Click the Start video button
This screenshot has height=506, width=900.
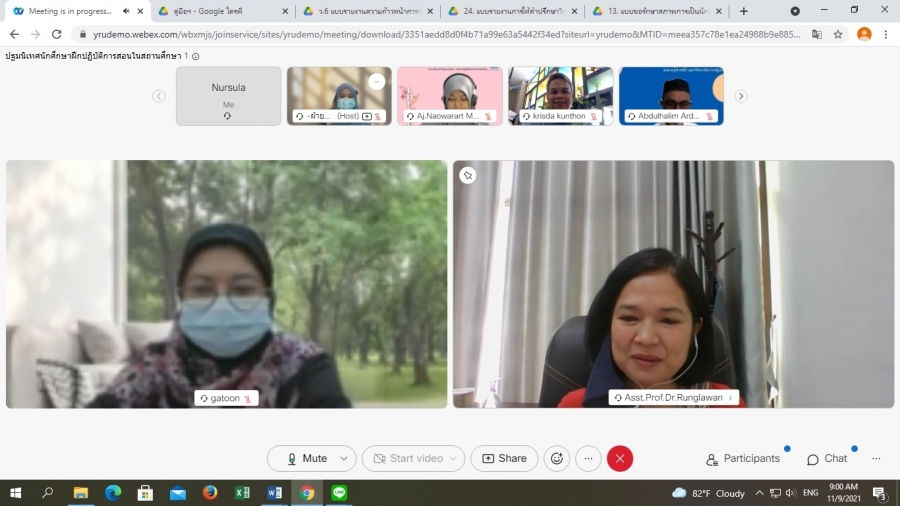(407, 458)
